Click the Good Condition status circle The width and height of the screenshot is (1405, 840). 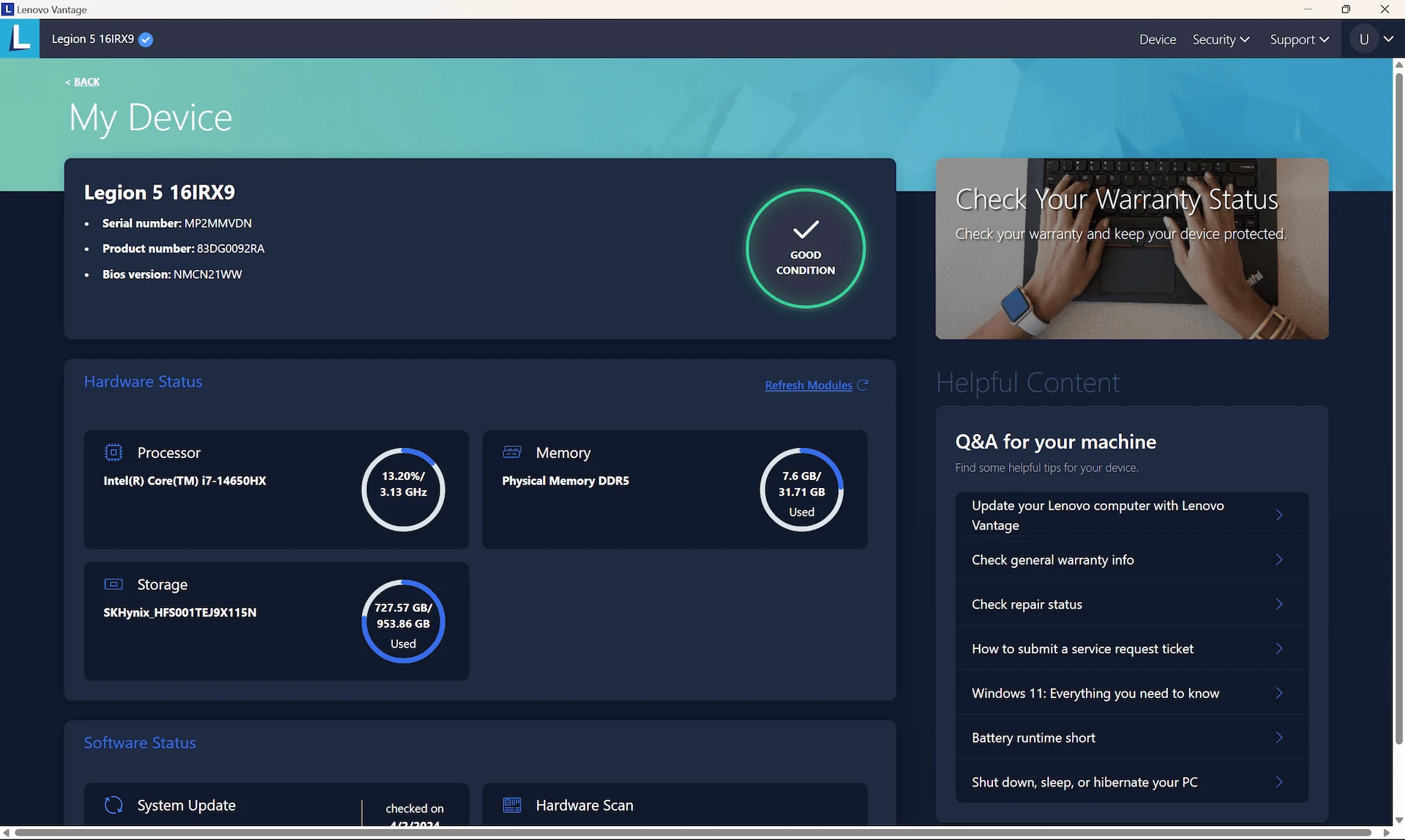coord(806,249)
